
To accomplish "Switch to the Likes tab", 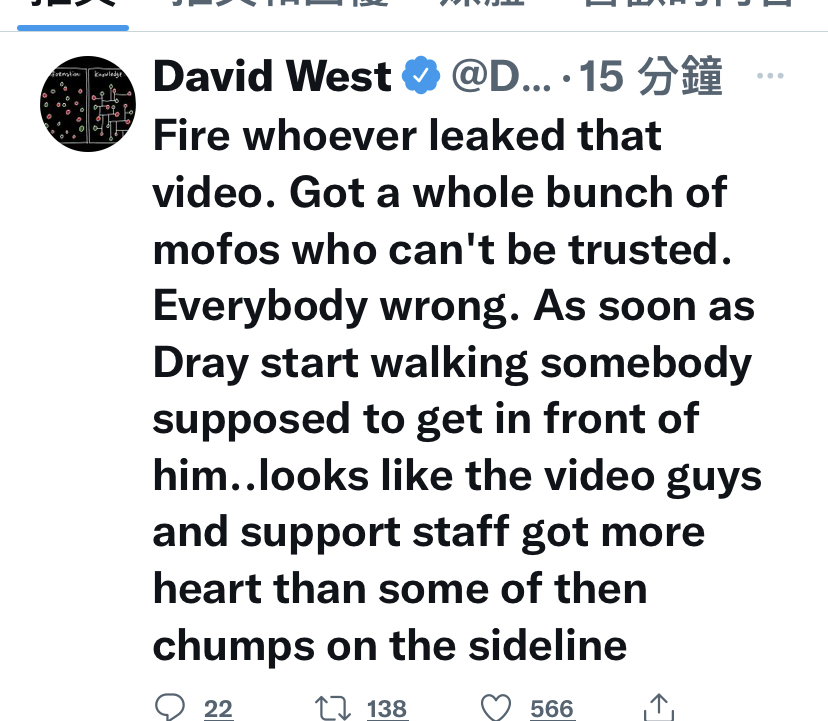I will (688, 4).
